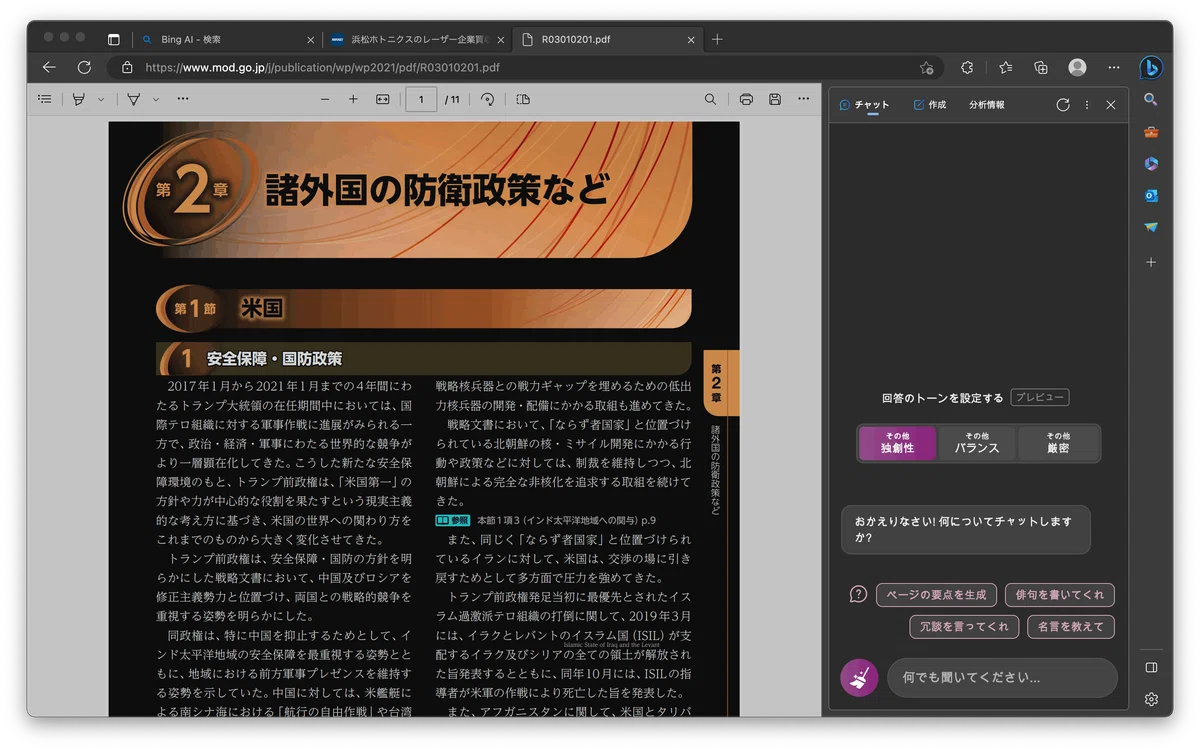Start a new topic with broom button
The height and width of the screenshot is (750, 1200).
tap(859, 678)
